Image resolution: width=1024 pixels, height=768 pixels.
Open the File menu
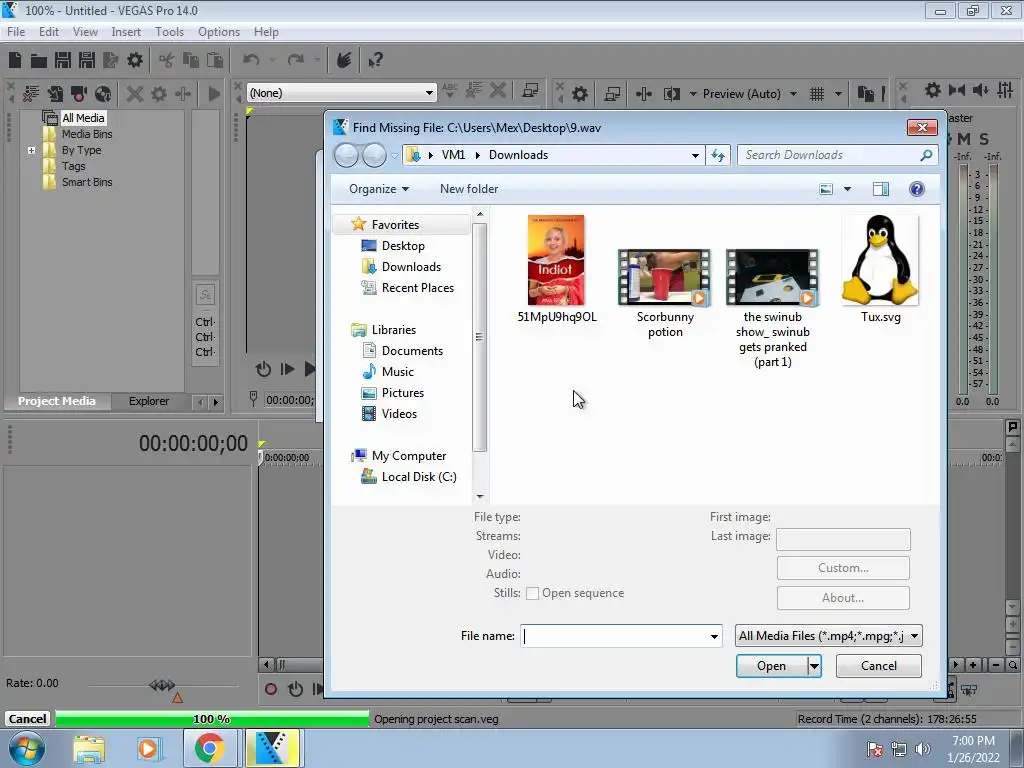click(16, 32)
